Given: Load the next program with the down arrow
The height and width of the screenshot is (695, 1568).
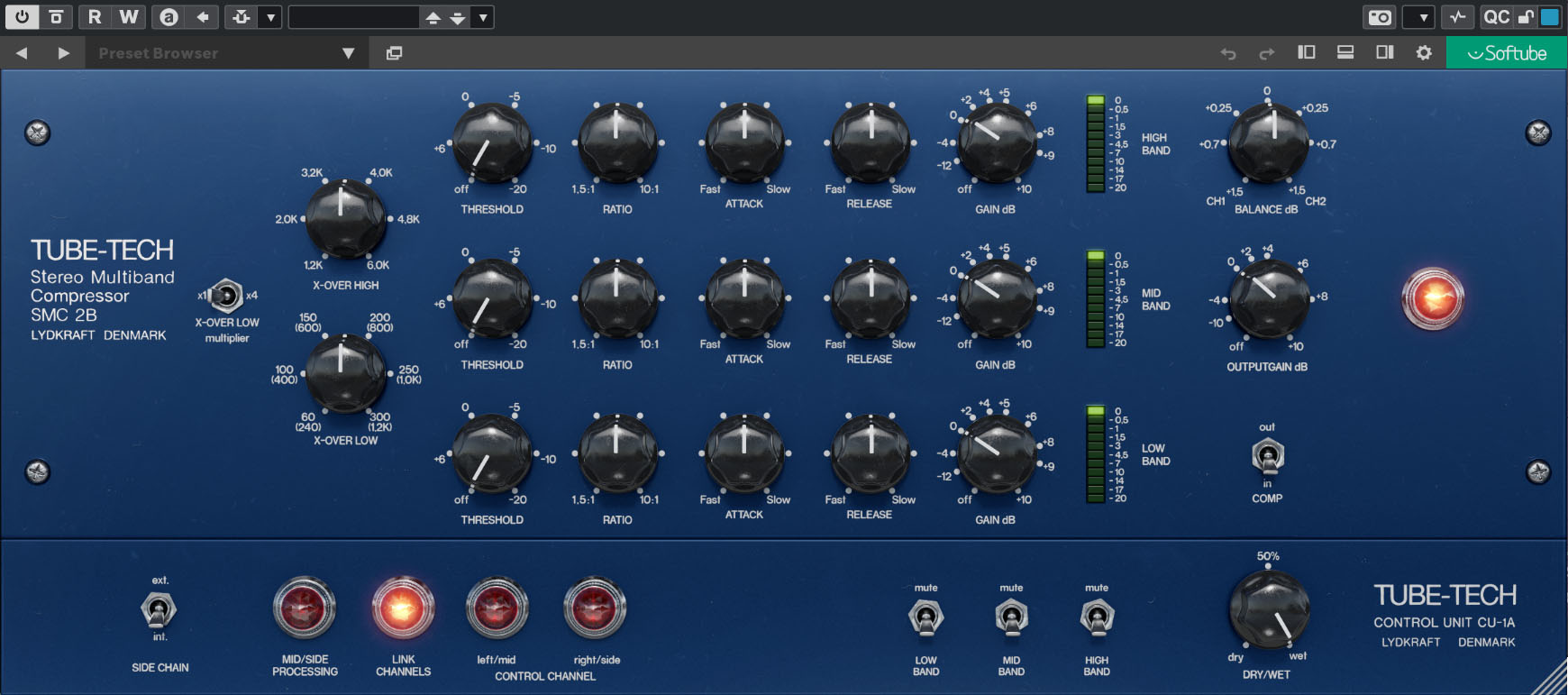Looking at the screenshot, I should 458,16.
